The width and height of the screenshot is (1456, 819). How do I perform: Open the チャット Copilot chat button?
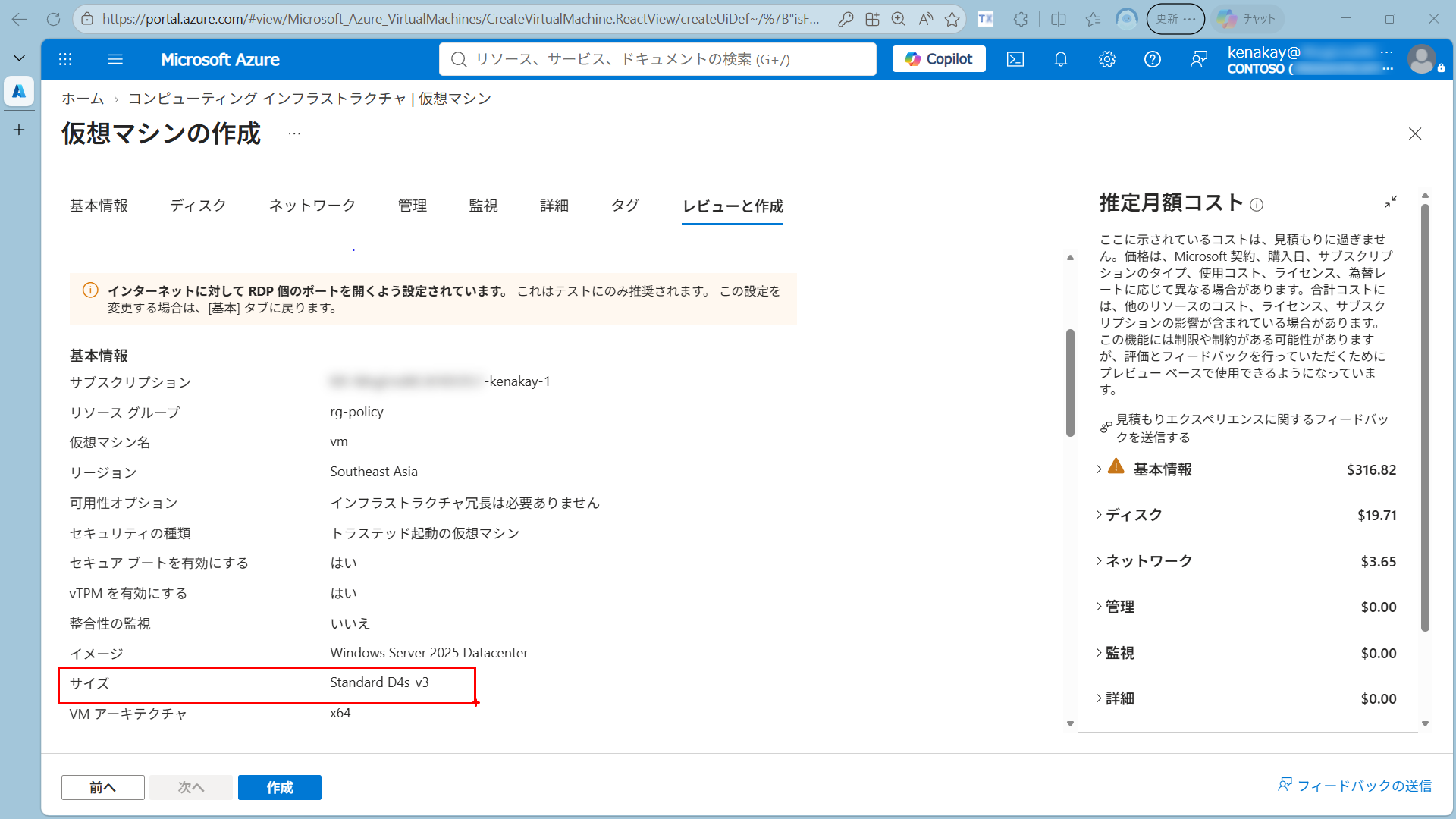1247,19
